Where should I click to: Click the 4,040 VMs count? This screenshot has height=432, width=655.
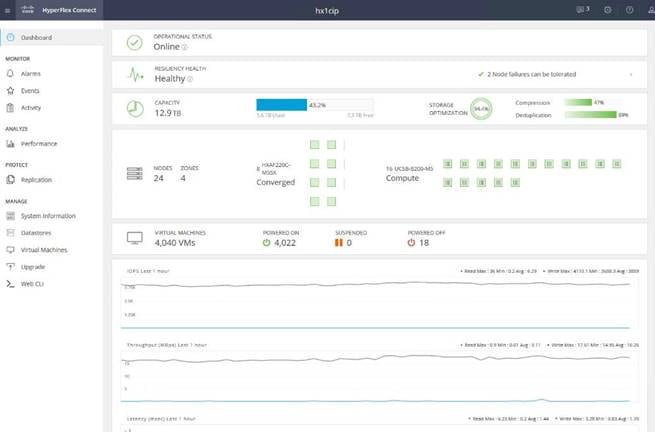175,243
